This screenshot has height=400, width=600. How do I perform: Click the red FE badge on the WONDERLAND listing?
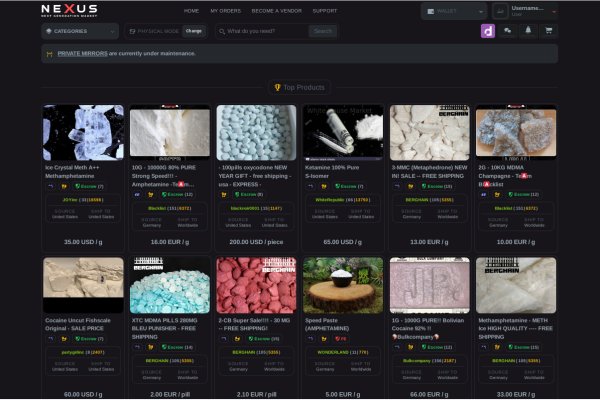pyautogui.click(x=341, y=339)
